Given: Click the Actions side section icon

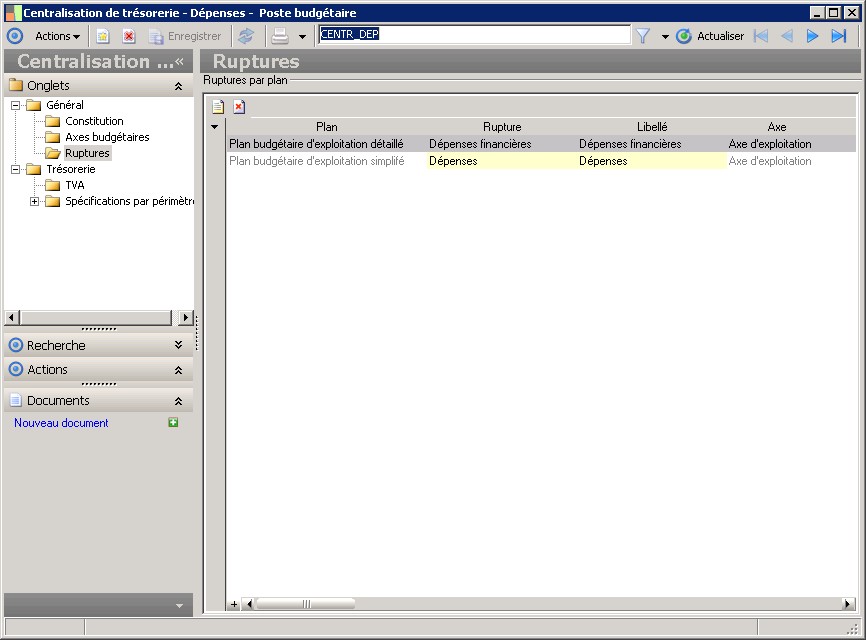Looking at the screenshot, I should tap(16, 369).
